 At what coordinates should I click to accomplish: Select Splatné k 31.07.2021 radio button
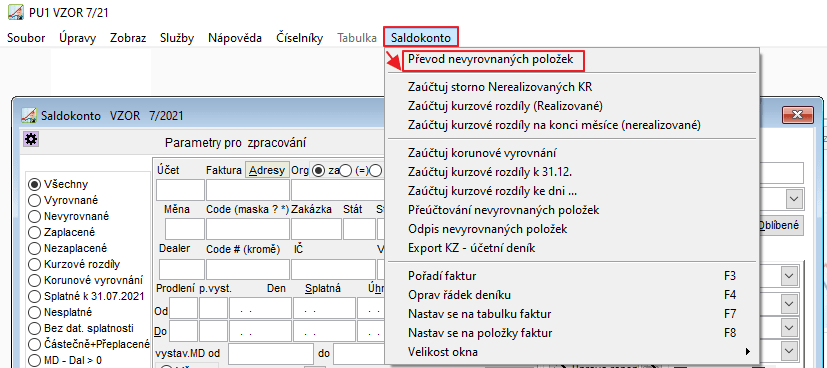tap(34, 296)
